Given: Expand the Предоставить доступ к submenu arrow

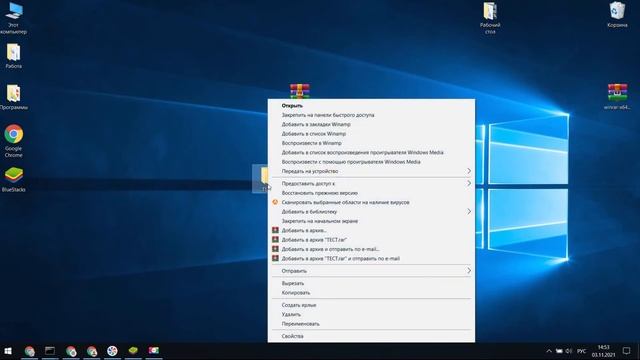Looking at the screenshot, I should 469,183.
